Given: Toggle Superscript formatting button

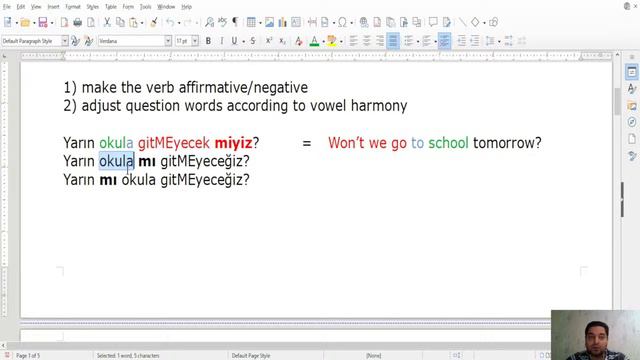Looking at the screenshot, I should click(x=269, y=41).
